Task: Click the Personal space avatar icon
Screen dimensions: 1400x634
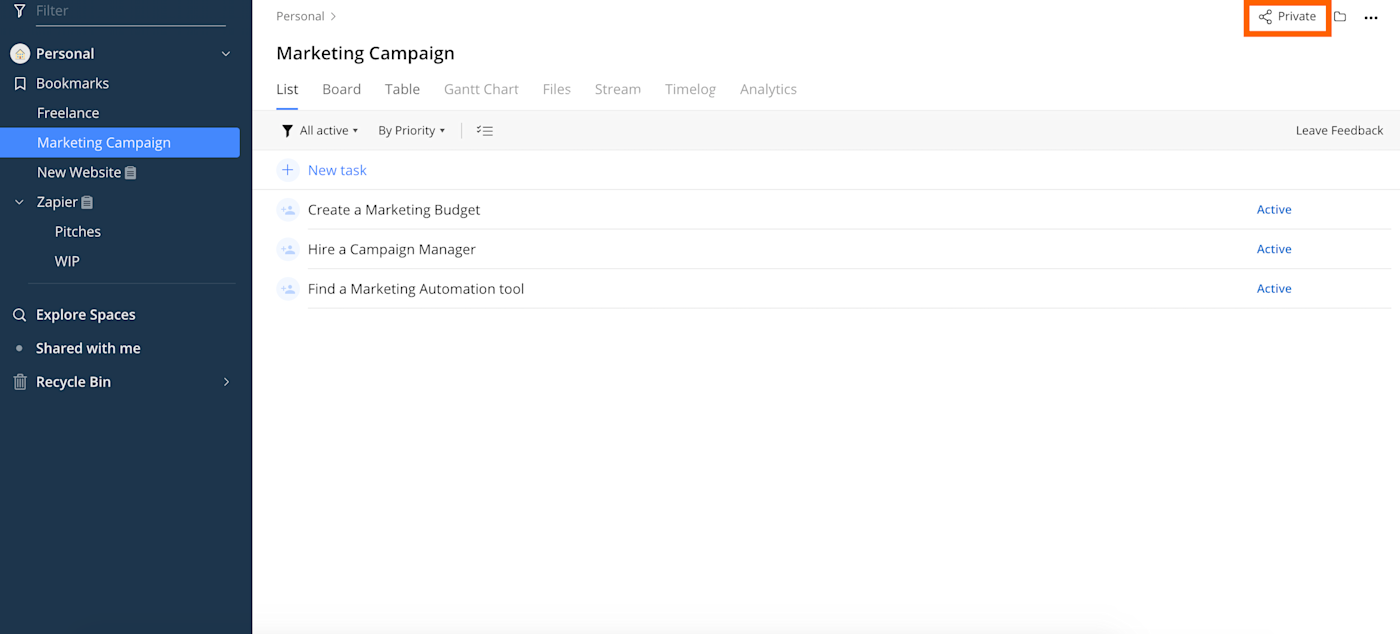Action: coord(20,53)
